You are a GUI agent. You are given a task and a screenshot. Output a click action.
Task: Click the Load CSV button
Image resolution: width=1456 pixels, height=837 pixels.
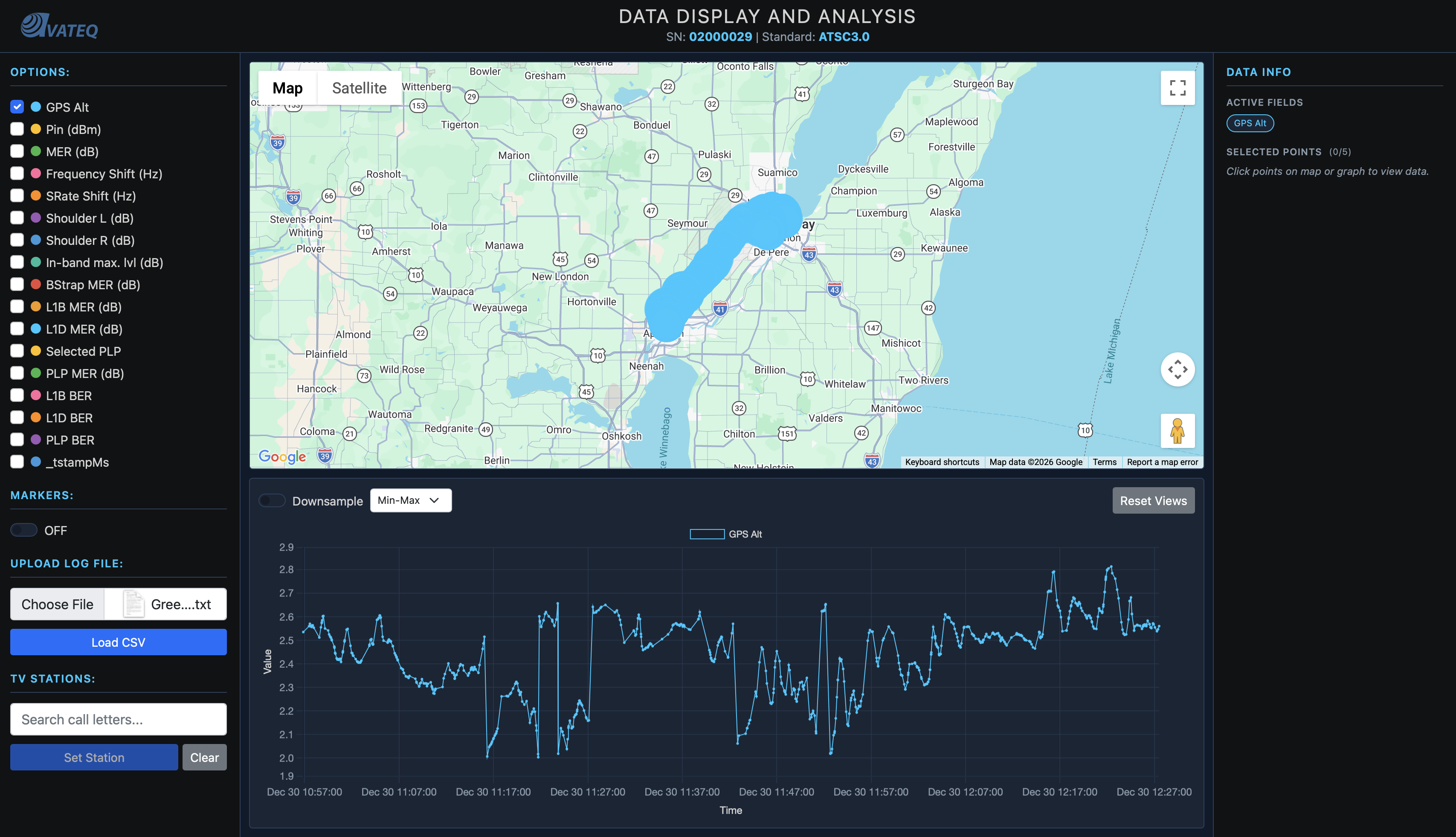pyautogui.click(x=118, y=642)
